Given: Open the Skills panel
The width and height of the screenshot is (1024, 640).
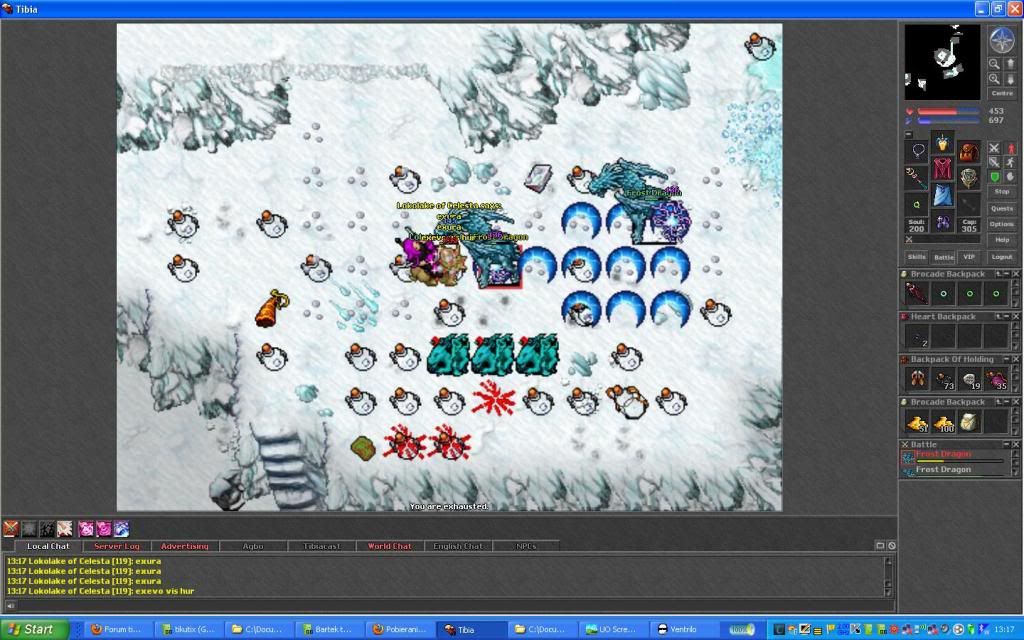Looking at the screenshot, I should (917, 257).
